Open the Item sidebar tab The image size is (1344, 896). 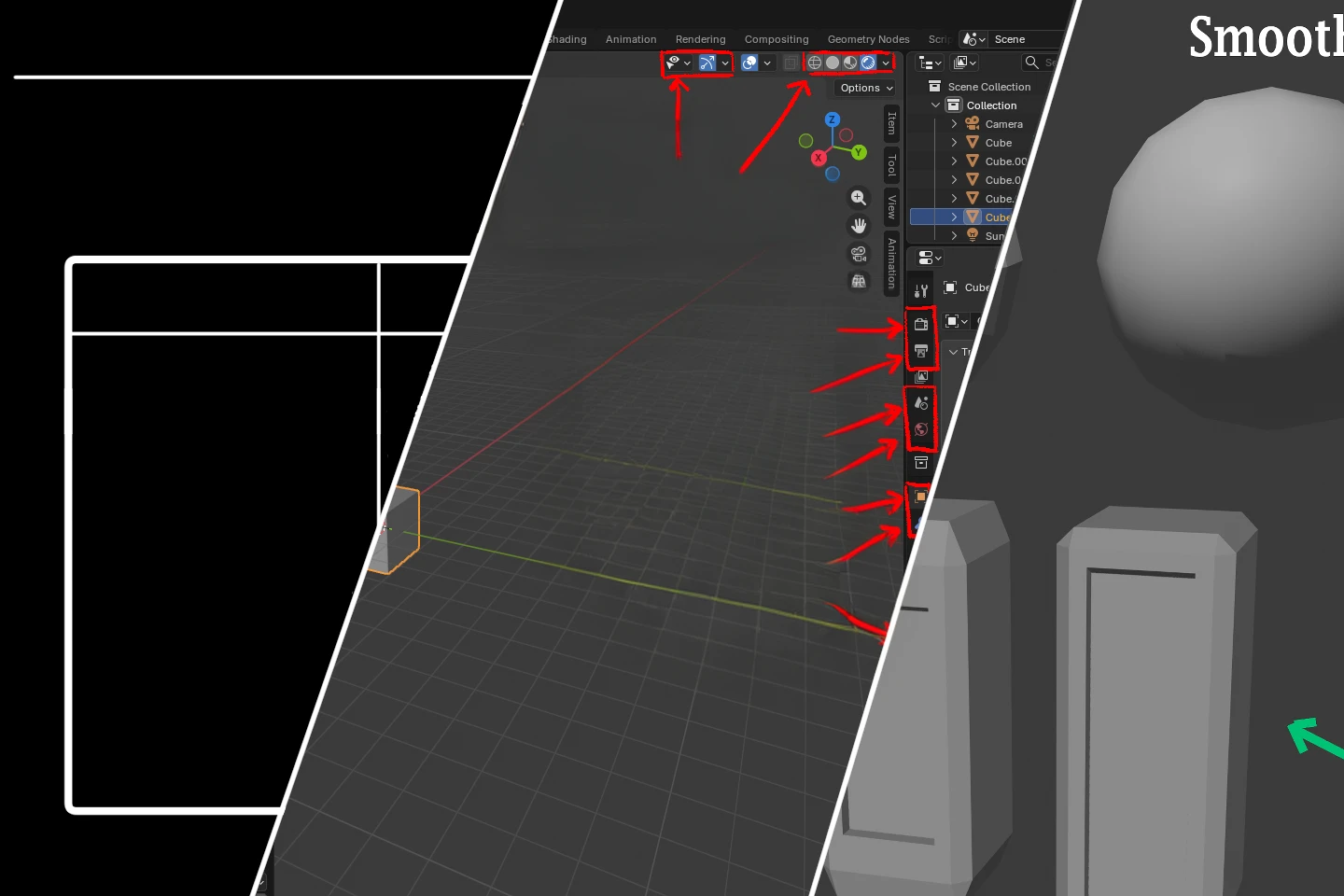891,122
